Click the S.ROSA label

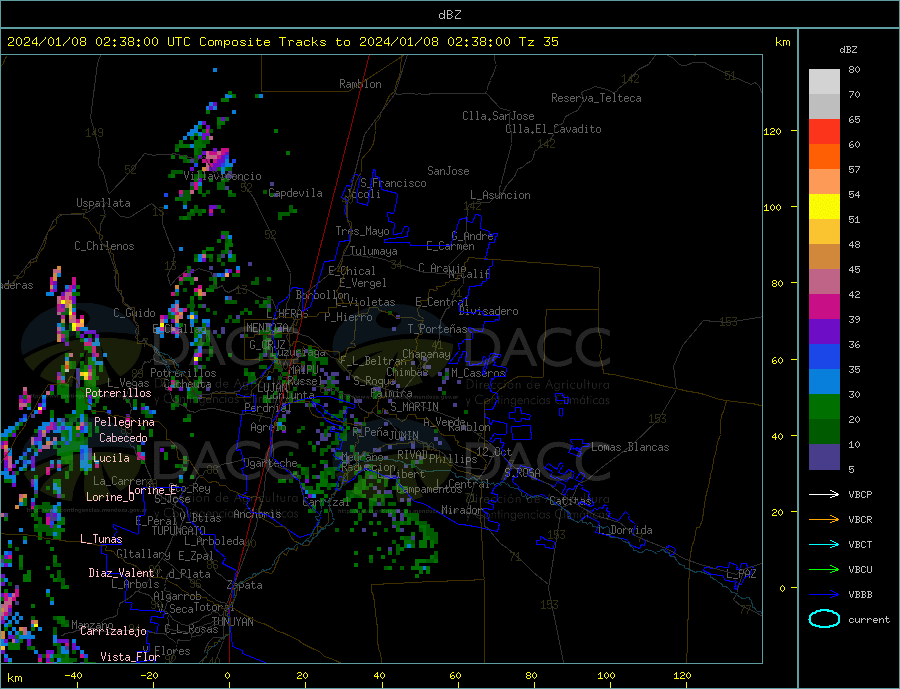[522, 473]
